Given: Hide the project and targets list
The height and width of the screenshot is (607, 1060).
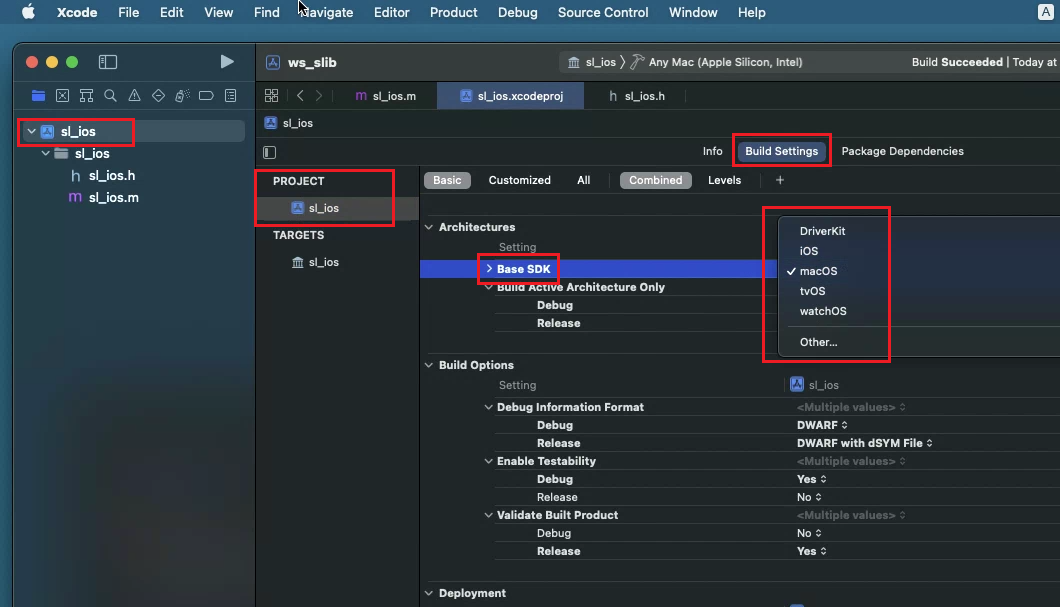Looking at the screenshot, I should tap(270, 152).
